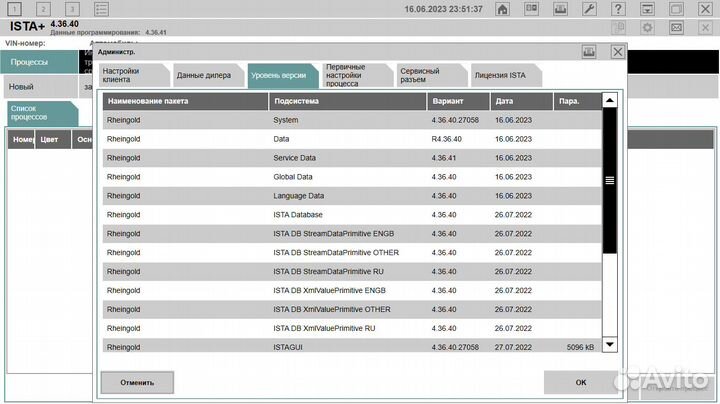Select ISTA DB StreamDataPrimitive RU row

(352, 271)
